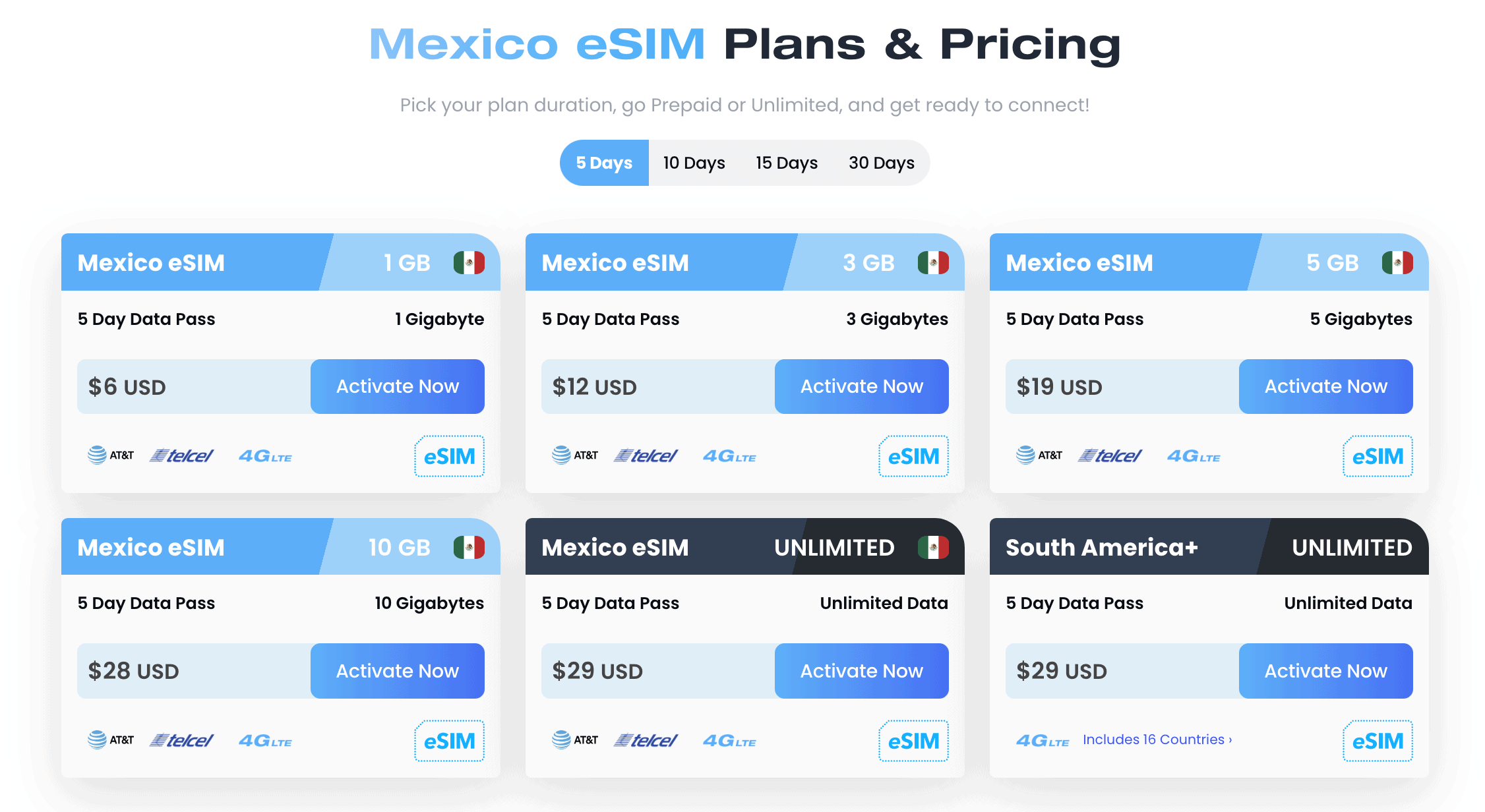Activate the 1 GB $6 plan
The image size is (1485, 812).
(x=397, y=386)
